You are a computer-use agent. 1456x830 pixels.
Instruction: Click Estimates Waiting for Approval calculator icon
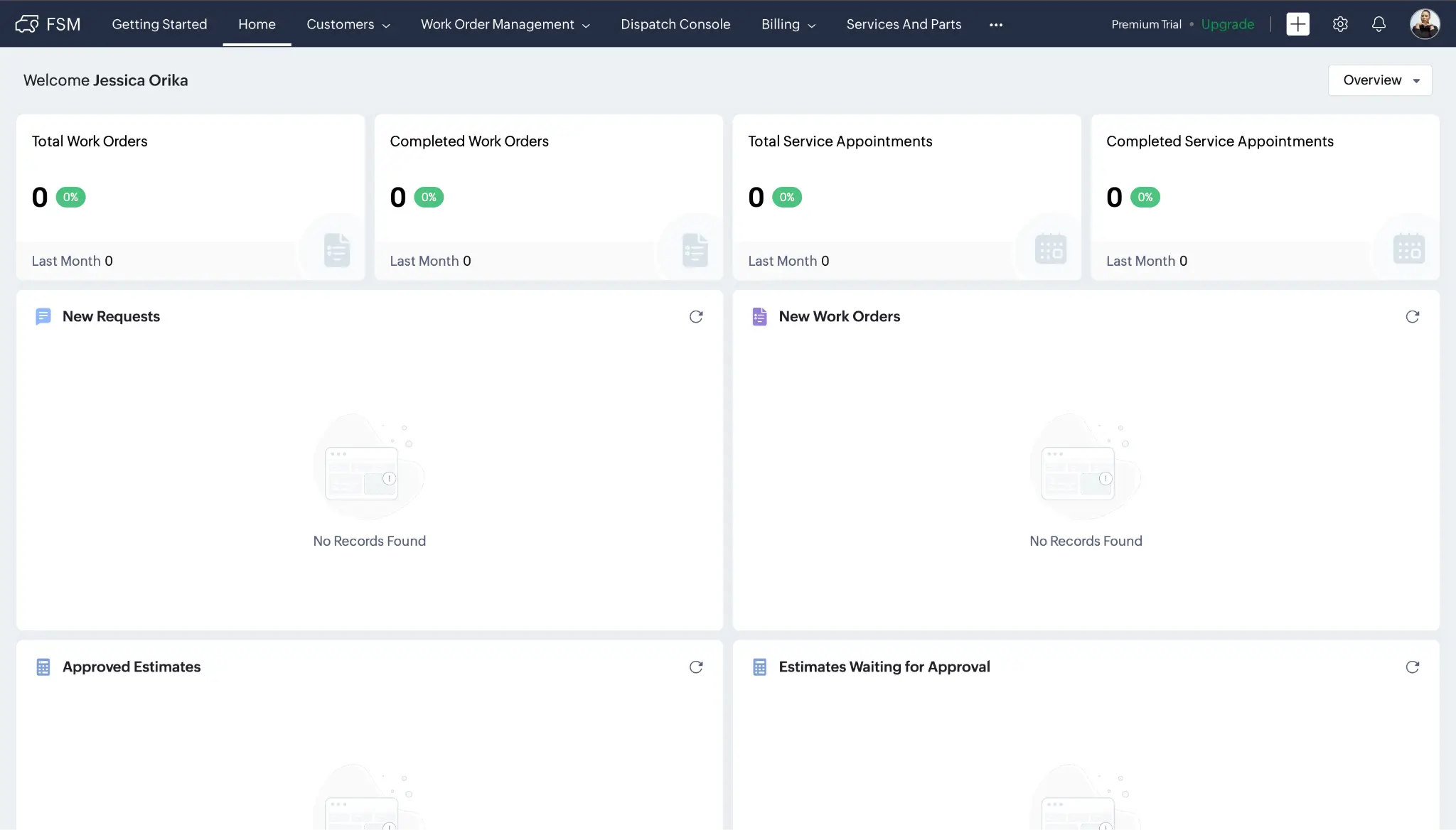tap(759, 667)
